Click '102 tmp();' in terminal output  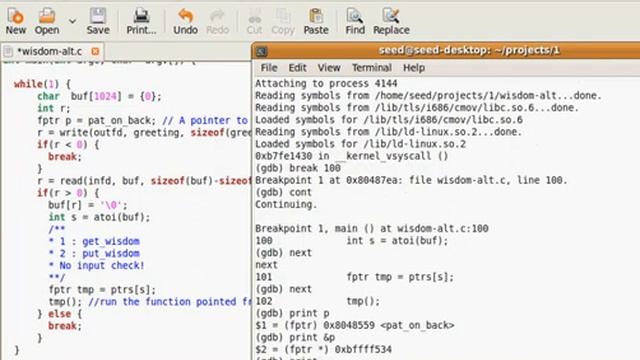[317, 301]
